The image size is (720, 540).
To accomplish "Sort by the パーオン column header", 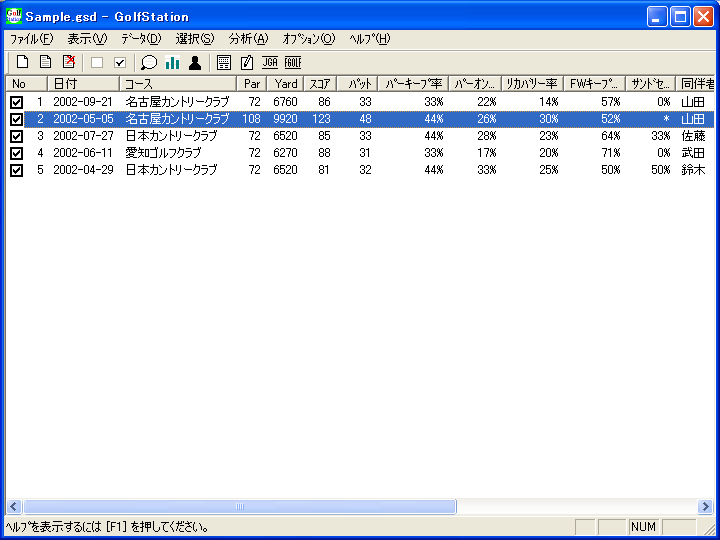I will (475, 84).
